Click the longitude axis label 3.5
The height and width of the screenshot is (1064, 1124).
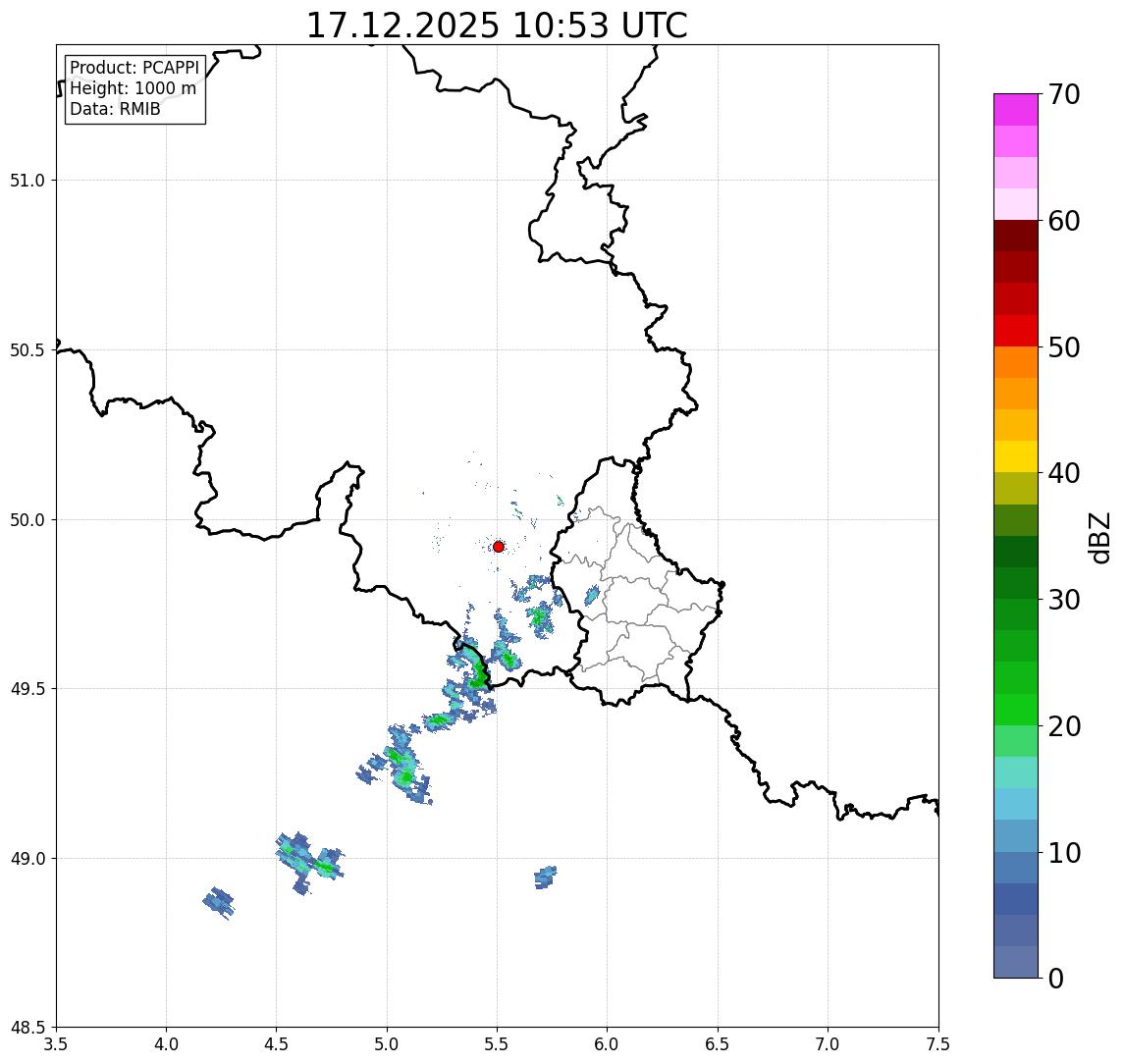(x=56, y=1044)
